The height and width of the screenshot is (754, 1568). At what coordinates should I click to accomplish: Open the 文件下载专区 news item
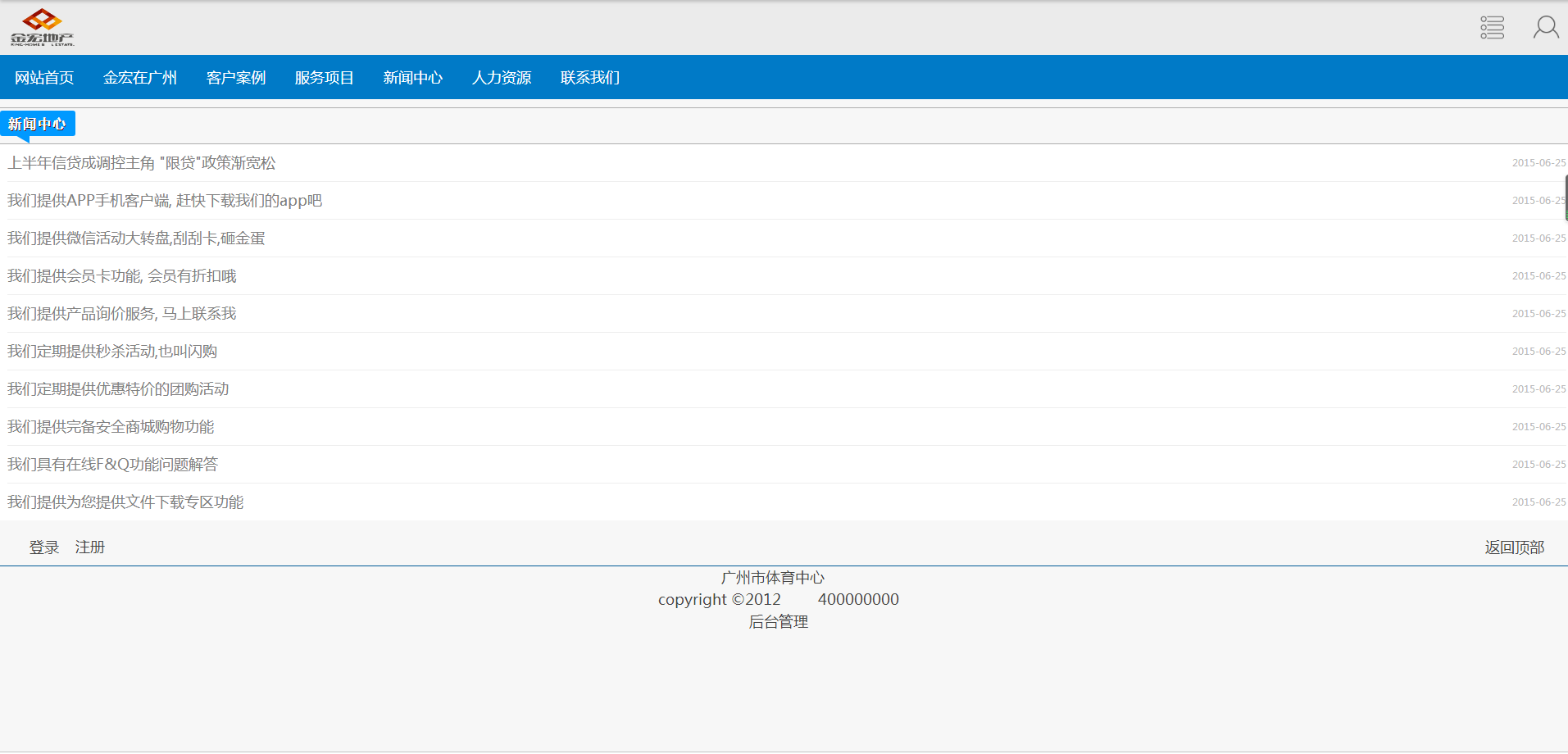tap(125, 502)
